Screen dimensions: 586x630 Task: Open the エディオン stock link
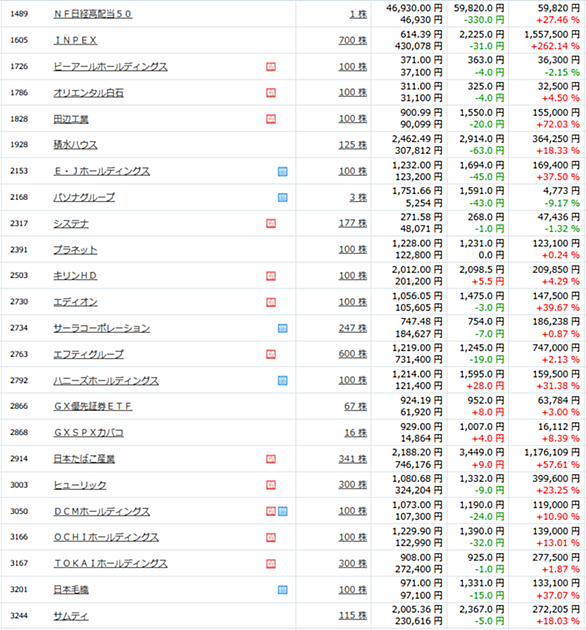tap(76, 302)
